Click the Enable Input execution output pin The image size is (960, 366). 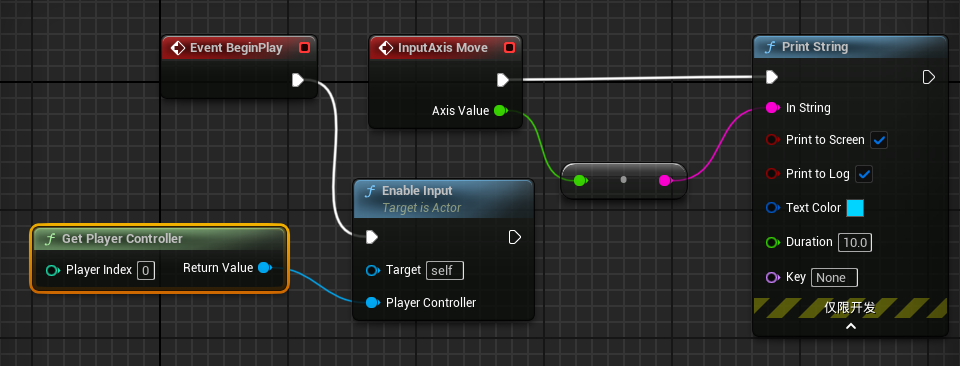pos(515,237)
